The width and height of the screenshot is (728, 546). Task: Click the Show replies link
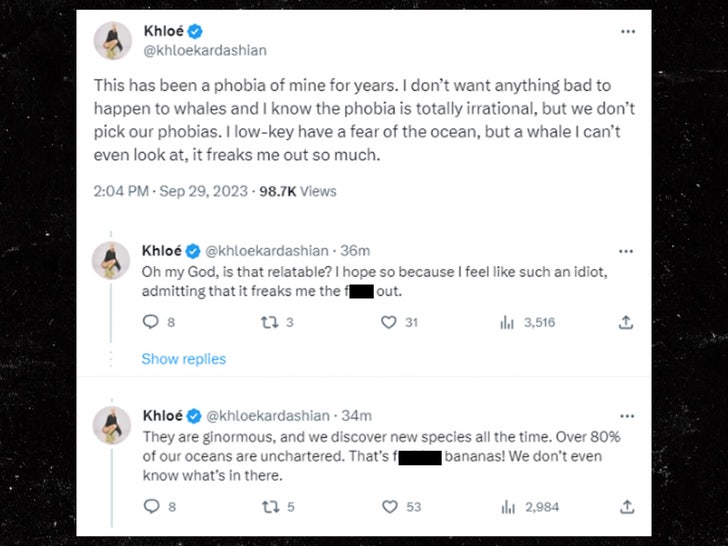[x=184, y=359]
